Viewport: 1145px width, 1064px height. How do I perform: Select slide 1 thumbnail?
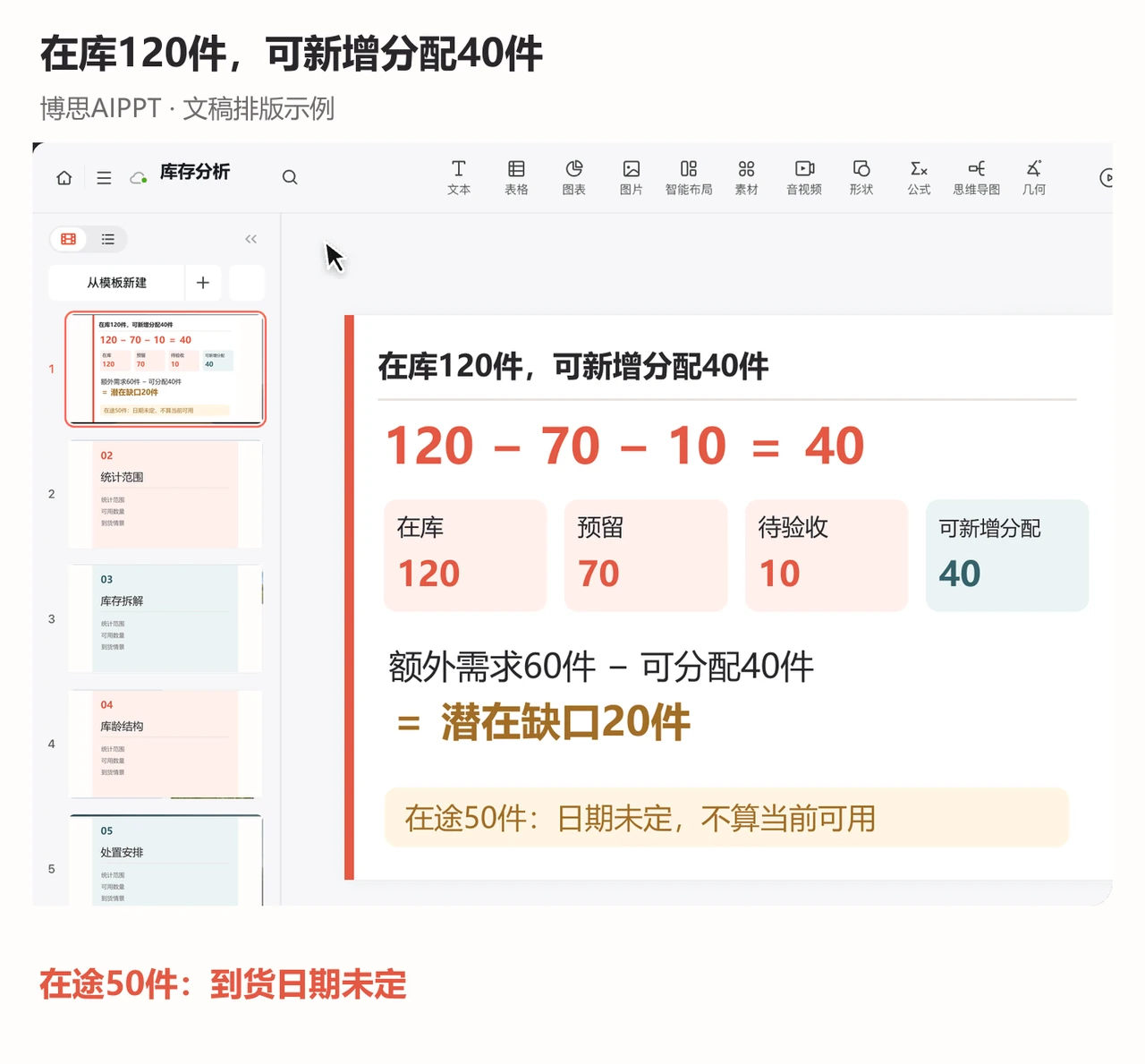(165, 369)
